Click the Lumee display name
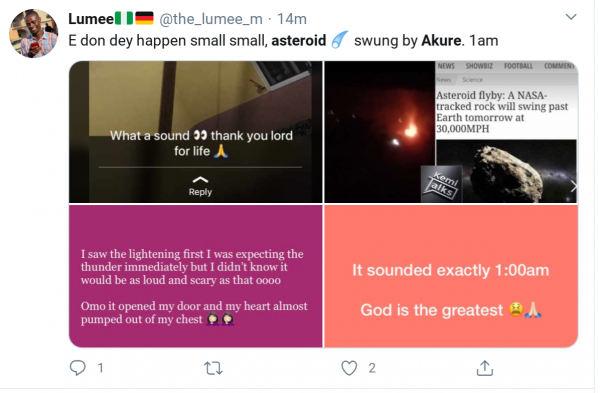This screenshot has height=393, width=600. point(91,19)
